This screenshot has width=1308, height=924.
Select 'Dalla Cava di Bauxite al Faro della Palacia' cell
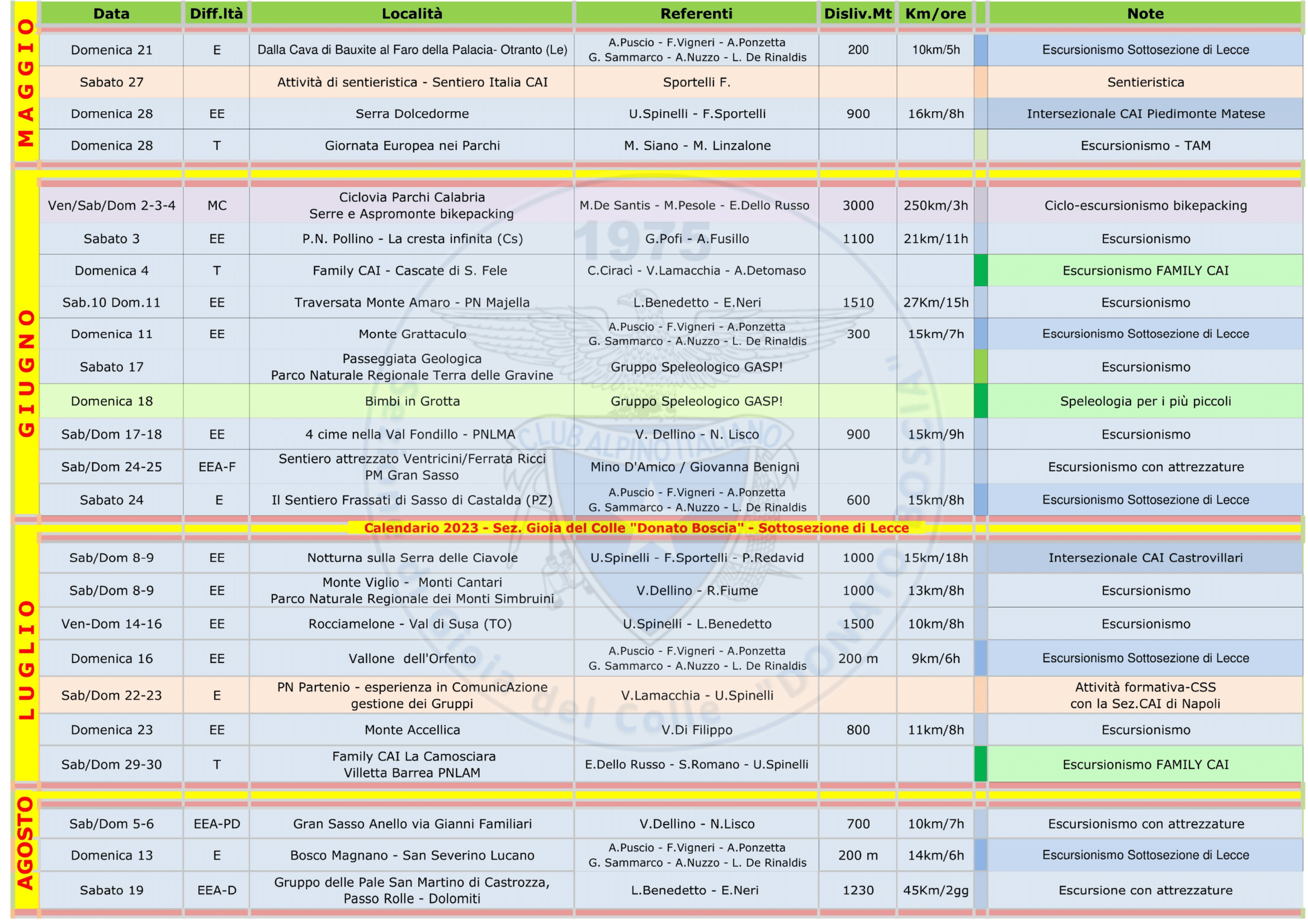tap(412, 50)
